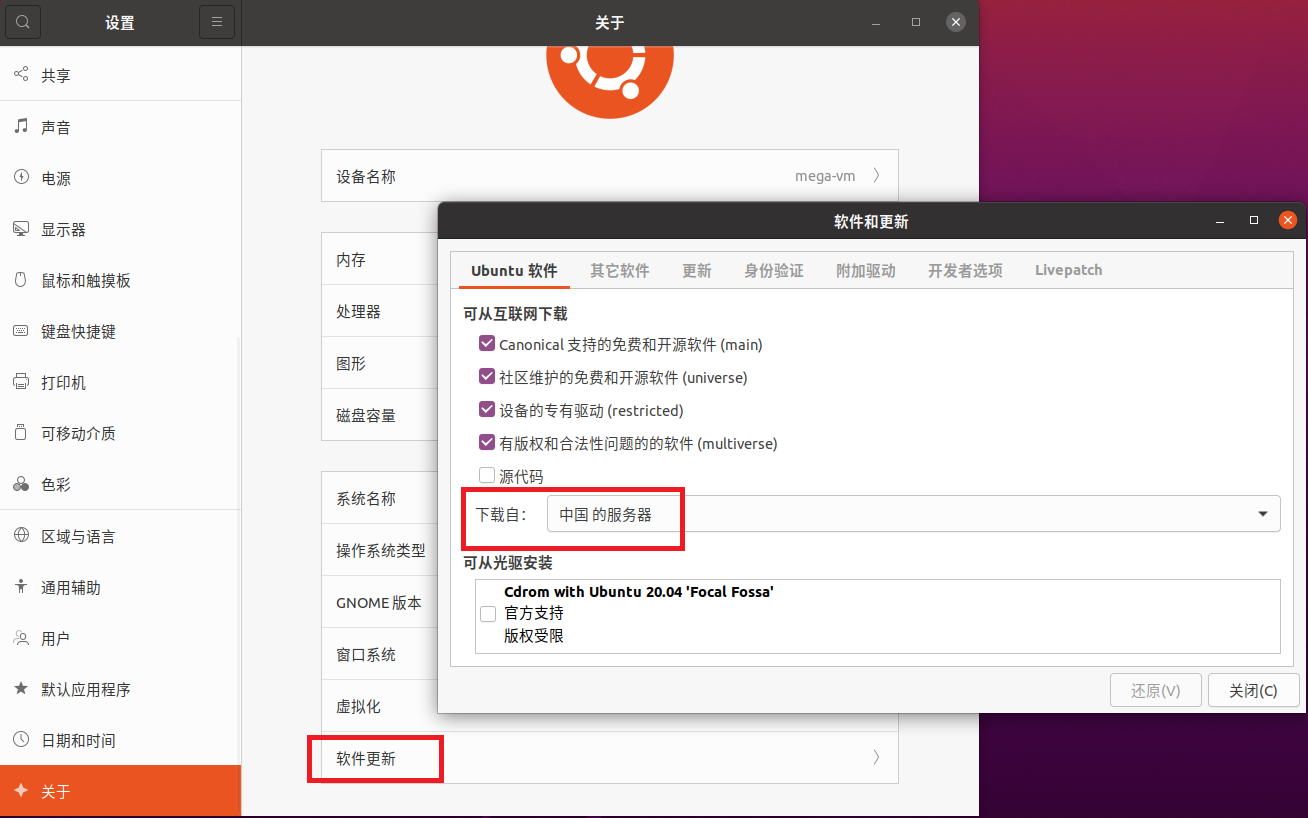Click the About (关于) sparkle icon
Image resolution: width=1308 pixels, height=818 pixels.
pyautogui.click(x=21, y=791)
